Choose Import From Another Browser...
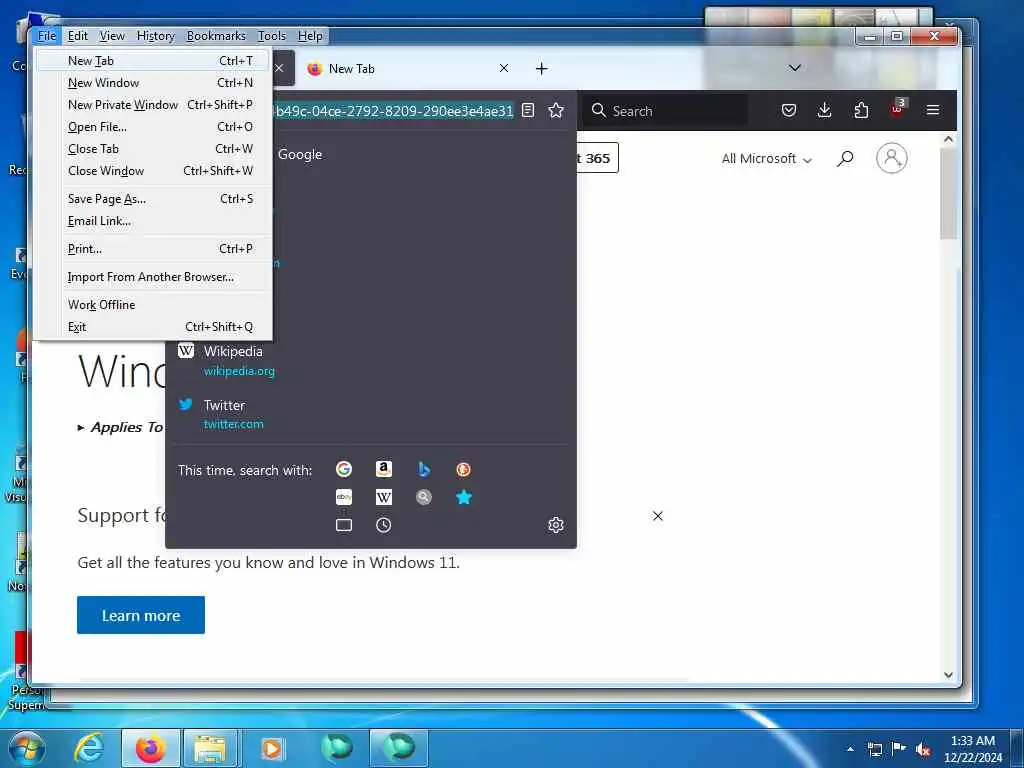 click(x=153, y=277)
